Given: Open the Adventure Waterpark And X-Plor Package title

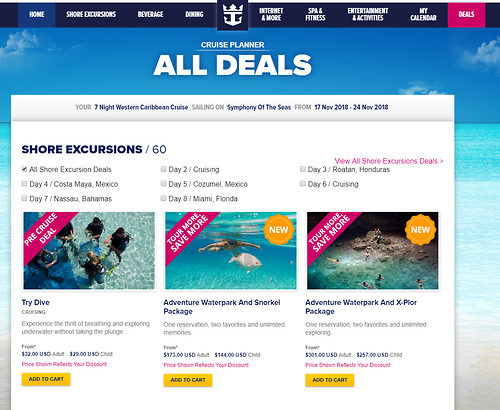Looking at the screenshot, I should pyautogui.click(x=361, y=307).
